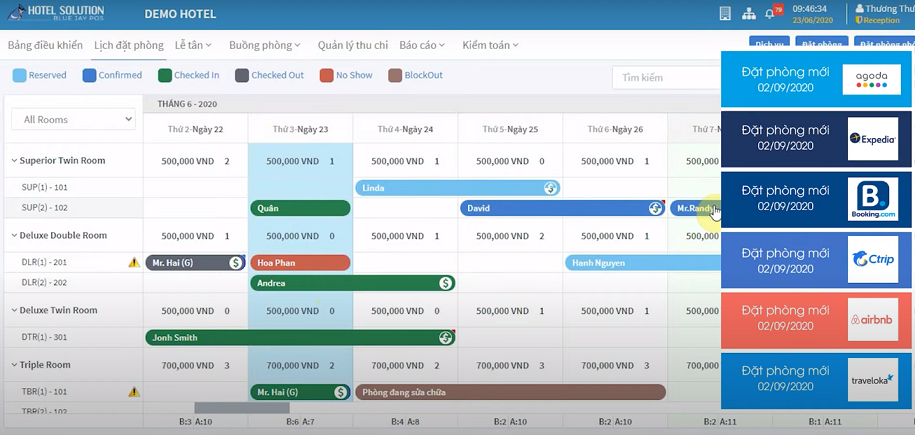915x435 pixels.
Task: Click the Tìm kiếm search field
Action: [x=665, y=77]
